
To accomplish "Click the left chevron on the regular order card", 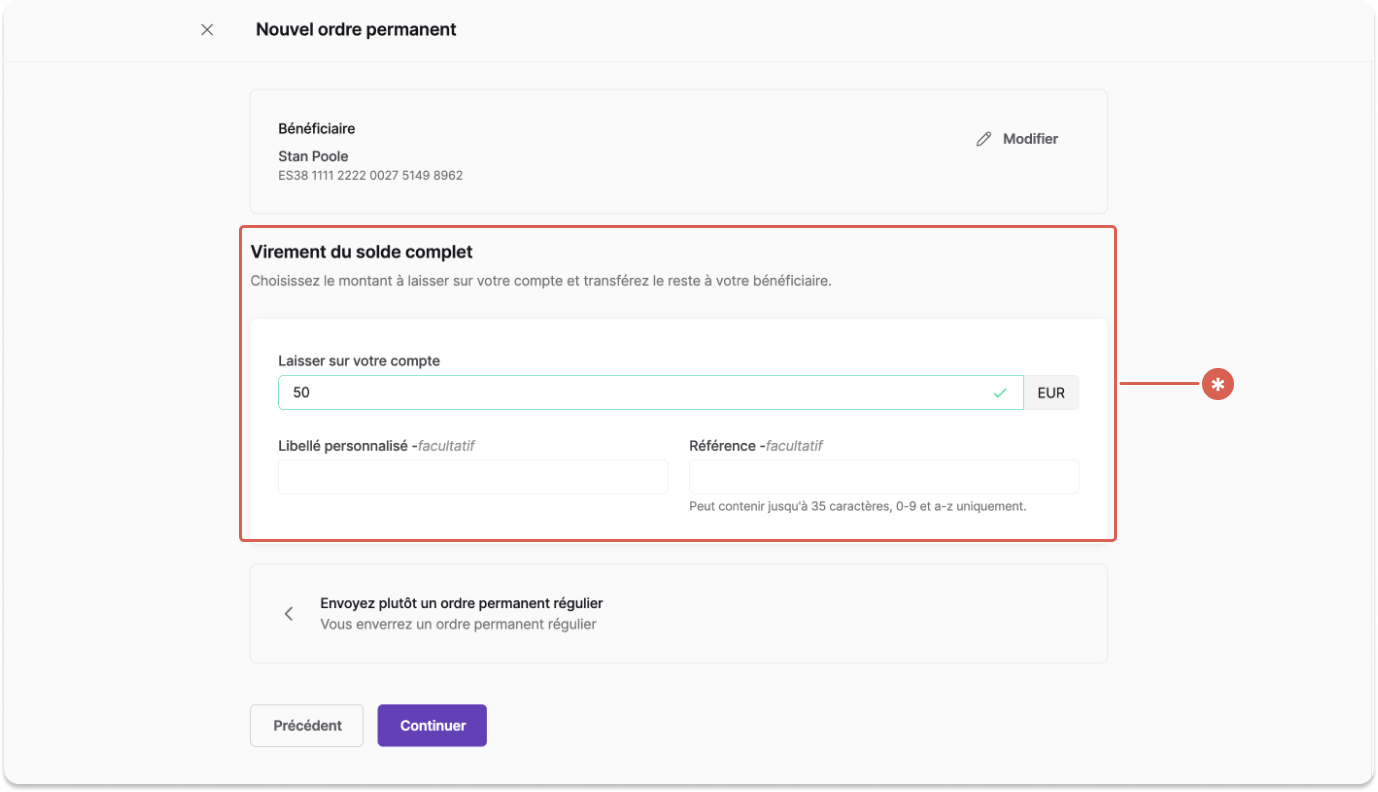I will click(288, 614).
